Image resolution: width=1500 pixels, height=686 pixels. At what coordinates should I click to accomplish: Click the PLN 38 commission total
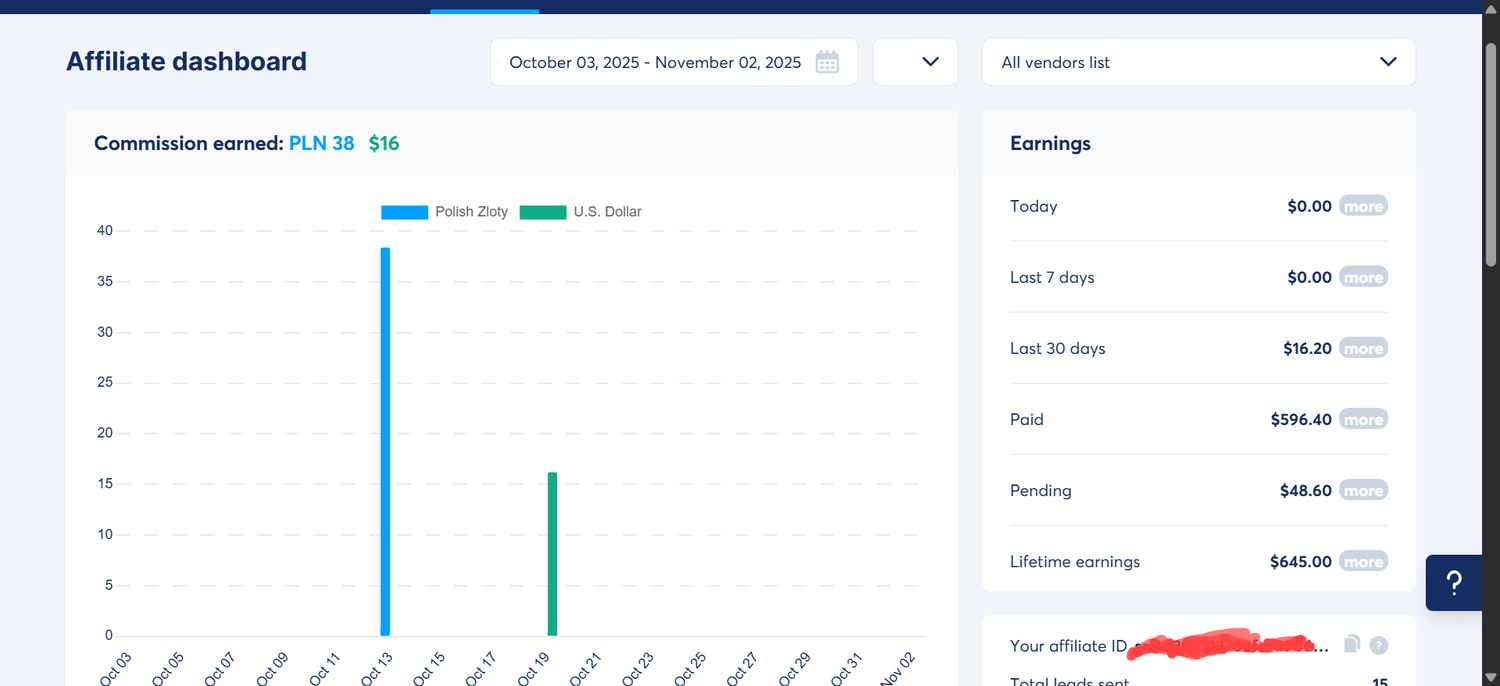click(x=321, y=143)
